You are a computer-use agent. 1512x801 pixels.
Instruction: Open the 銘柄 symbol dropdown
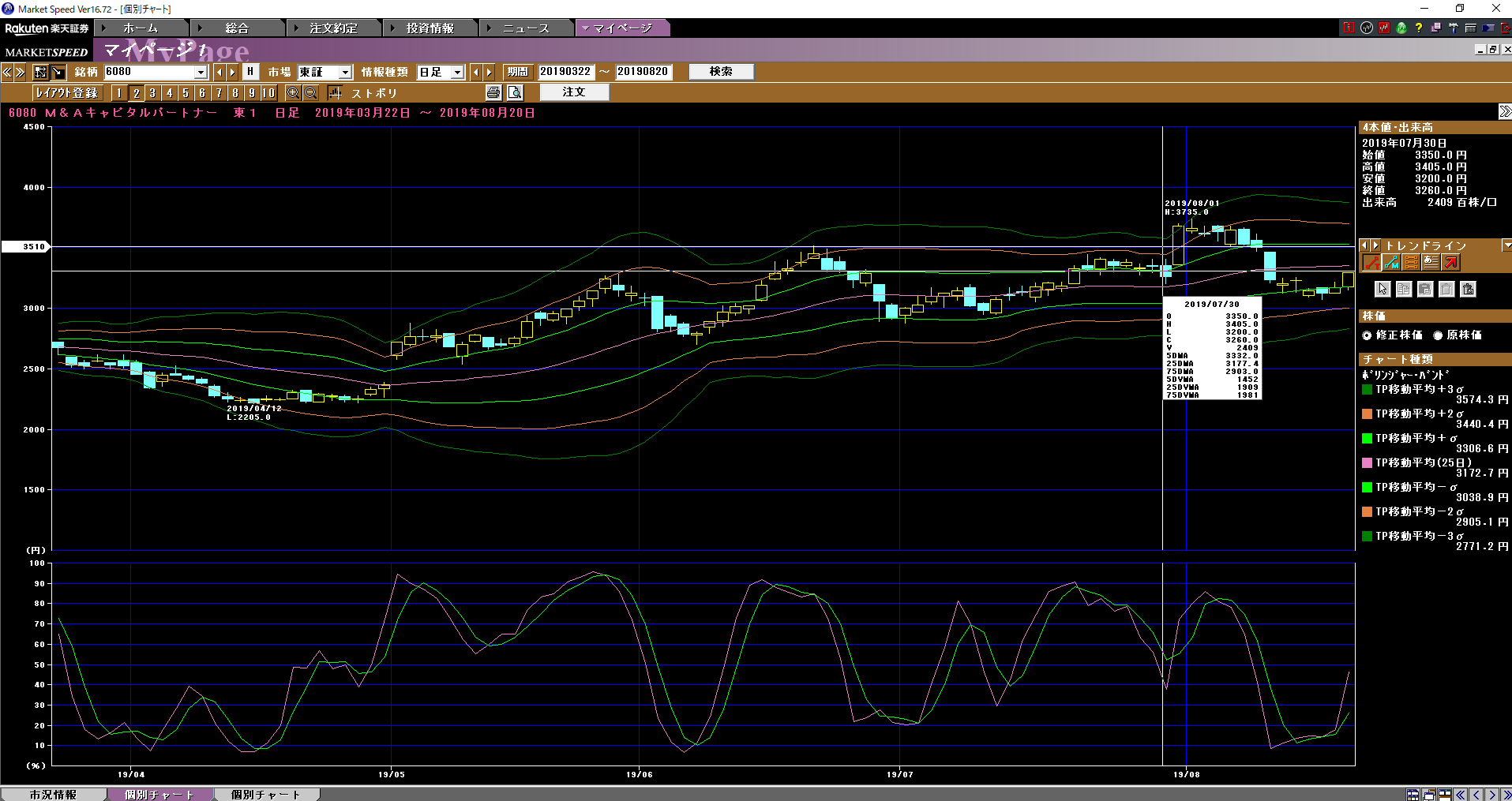pyautogui.click(x=201, y=72)
